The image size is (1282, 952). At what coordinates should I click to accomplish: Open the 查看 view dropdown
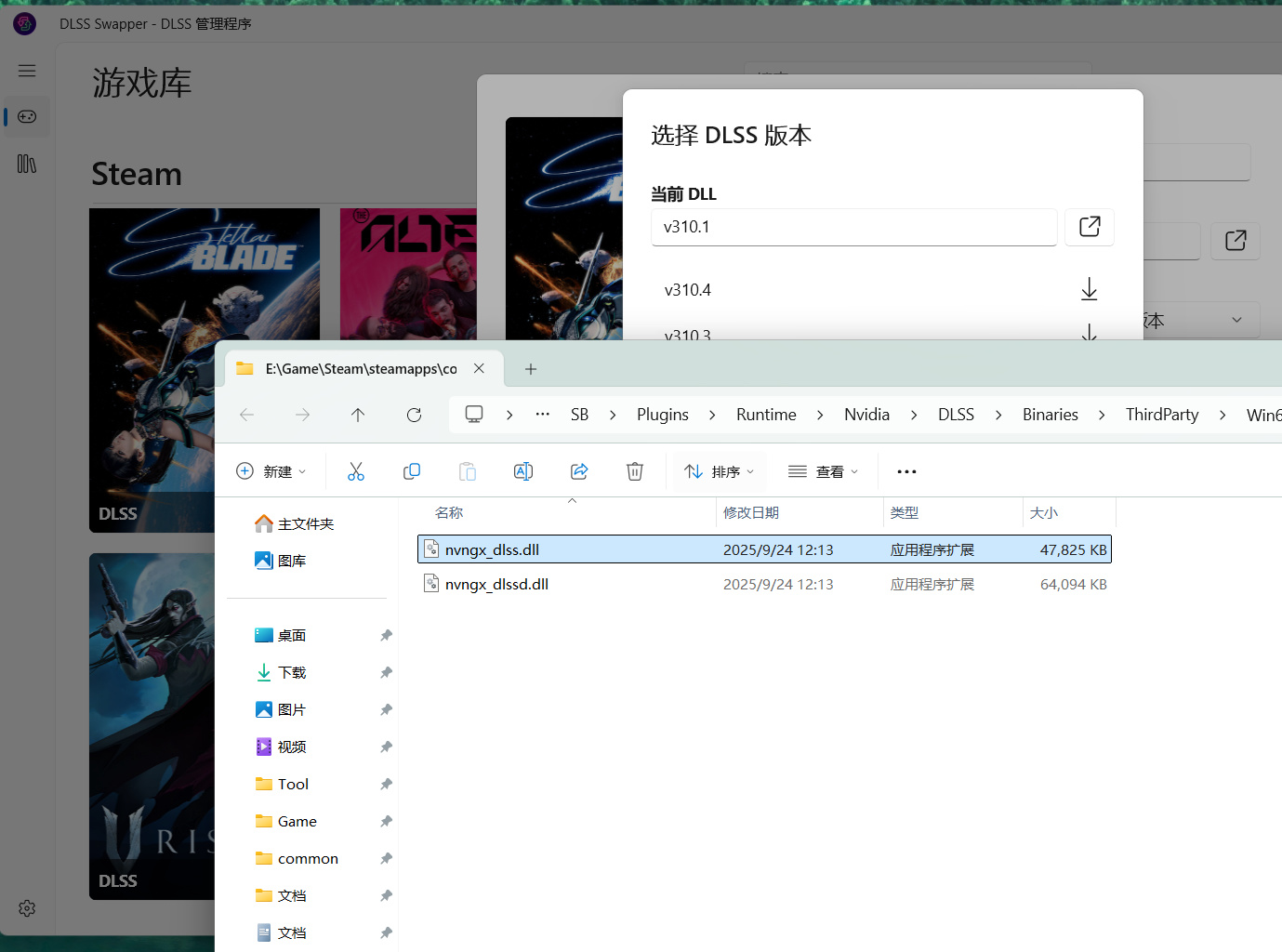click(x=823, y=471)
